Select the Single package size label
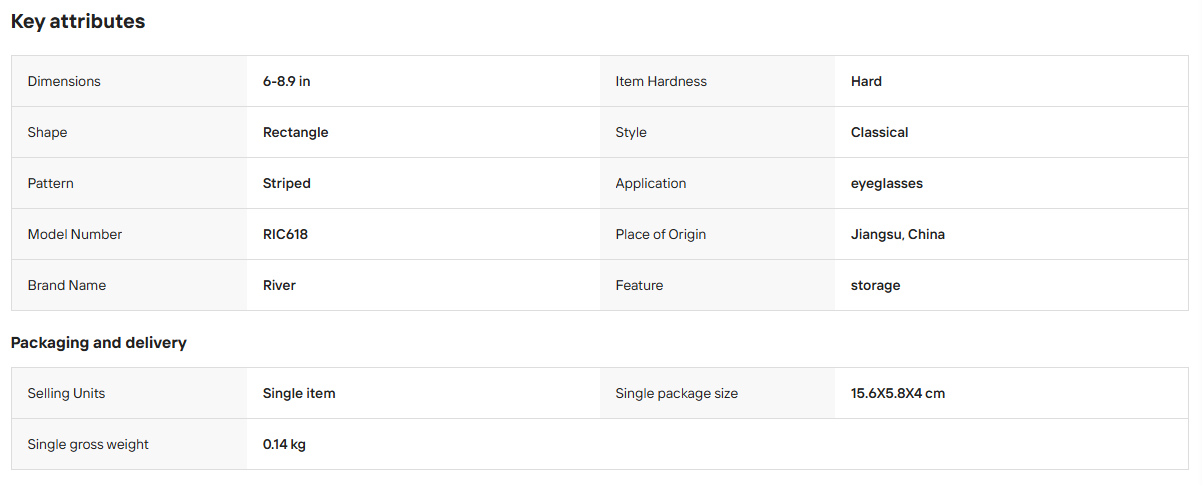The height and width of the screenshot is (485, 1202). click(677, 393)
